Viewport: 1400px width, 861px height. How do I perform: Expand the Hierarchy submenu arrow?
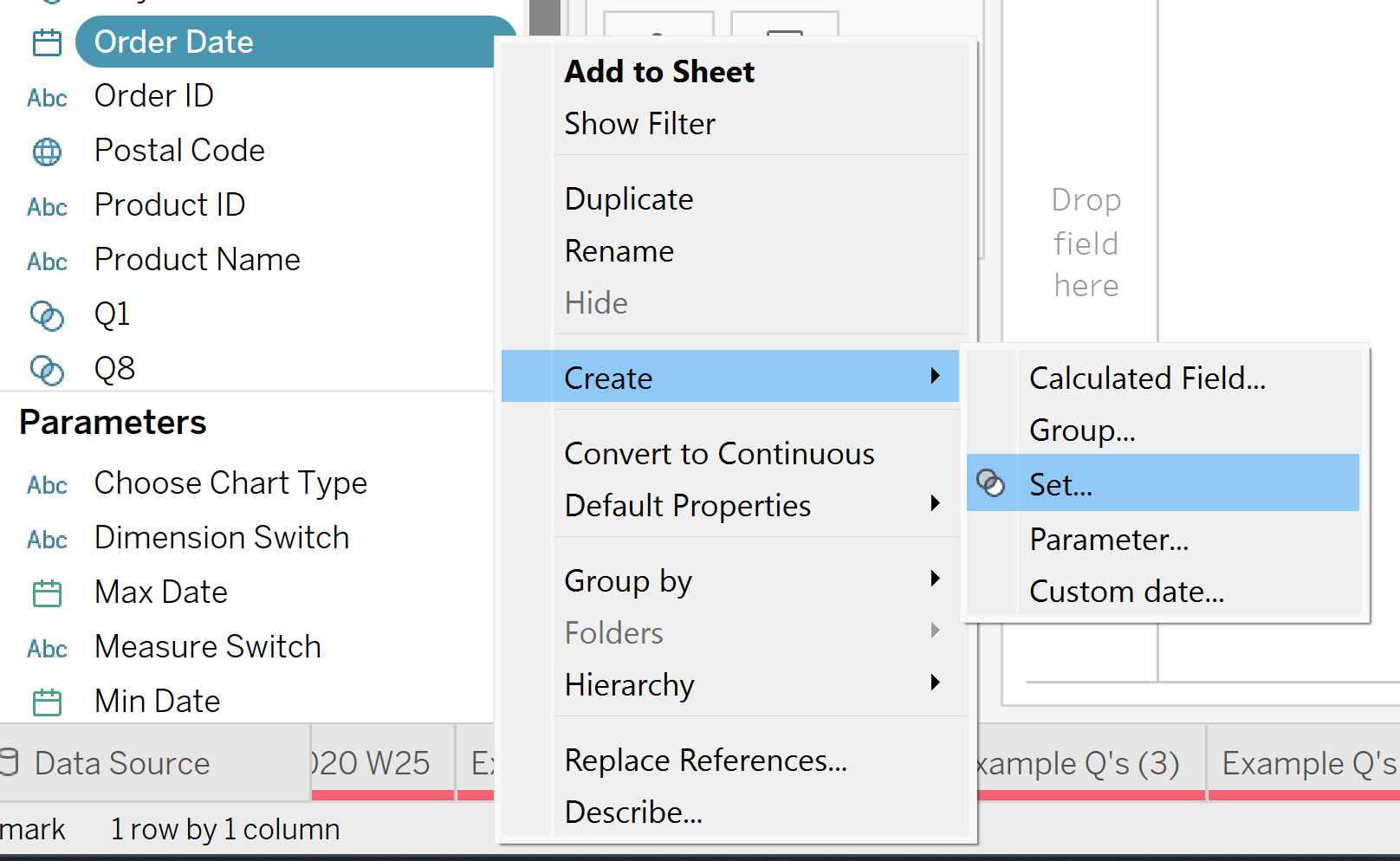[x=935, y=683]
